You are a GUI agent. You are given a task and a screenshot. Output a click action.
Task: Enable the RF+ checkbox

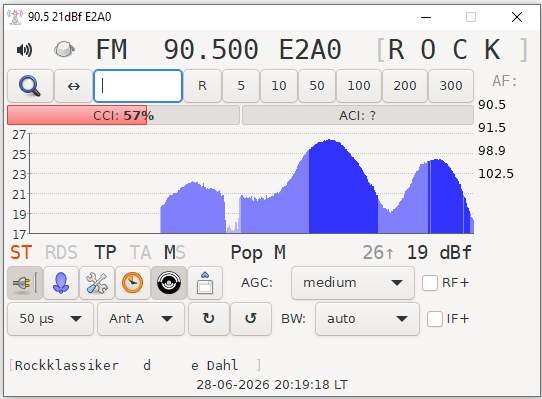pyautogui.click(x=430, y=283)
